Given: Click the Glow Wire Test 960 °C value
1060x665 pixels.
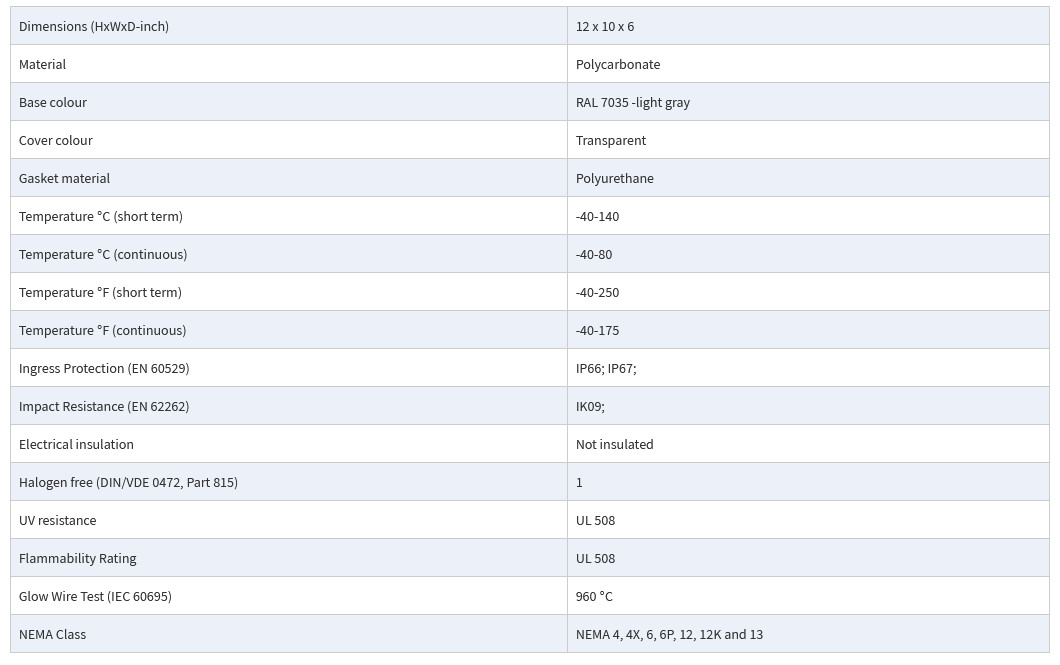Looking at the screenshot, I should pos(594,596).
